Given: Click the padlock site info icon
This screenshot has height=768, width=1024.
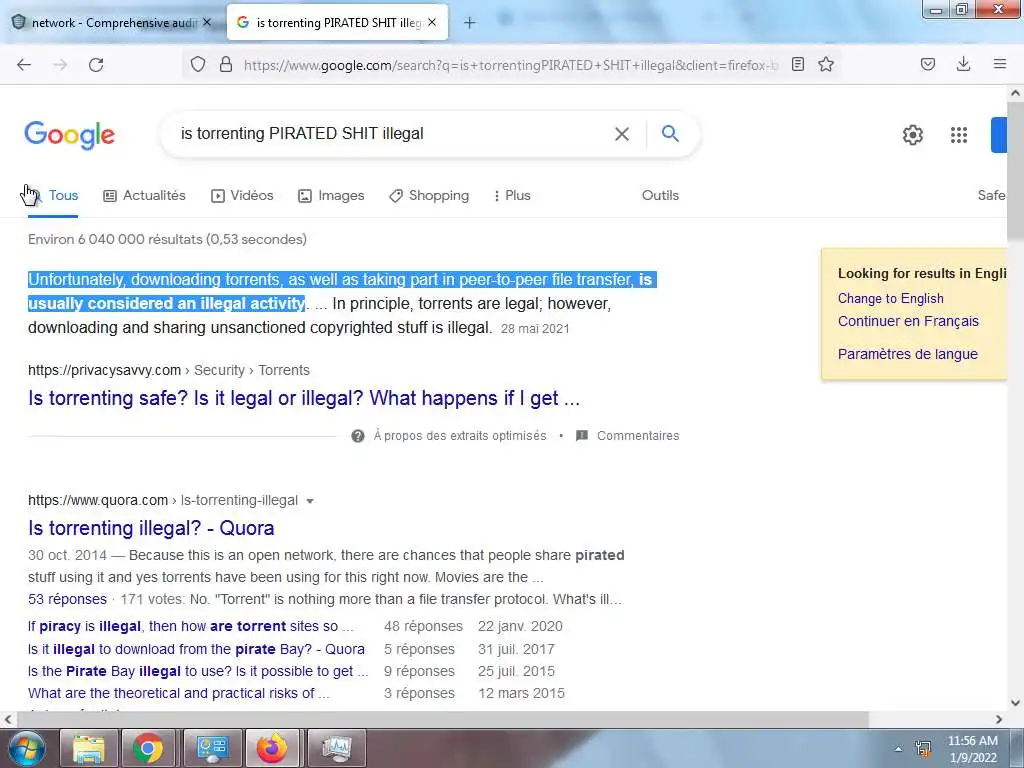Looking at the screenshot, I should tap(226, 64).
